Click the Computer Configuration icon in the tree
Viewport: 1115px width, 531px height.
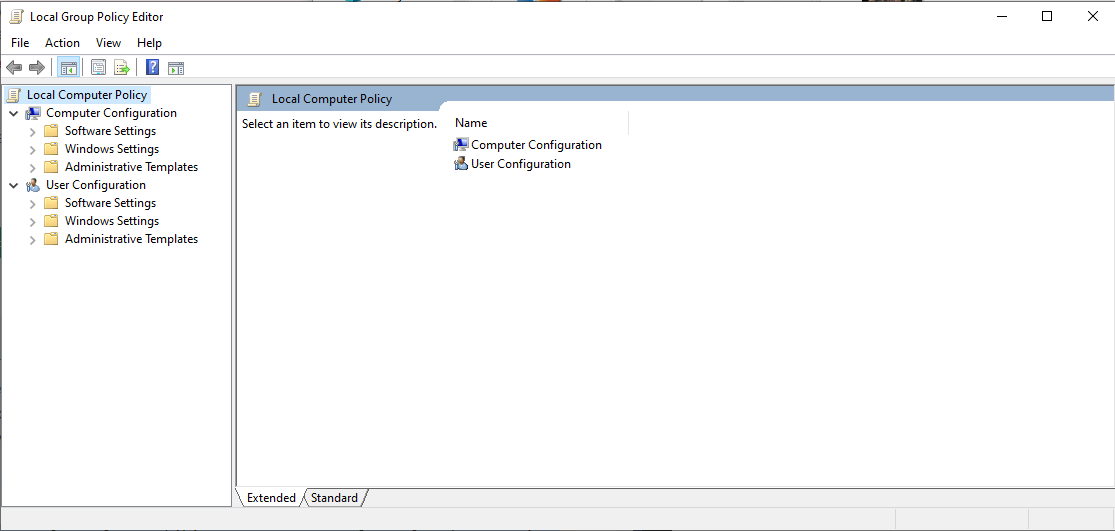(33, 113)
